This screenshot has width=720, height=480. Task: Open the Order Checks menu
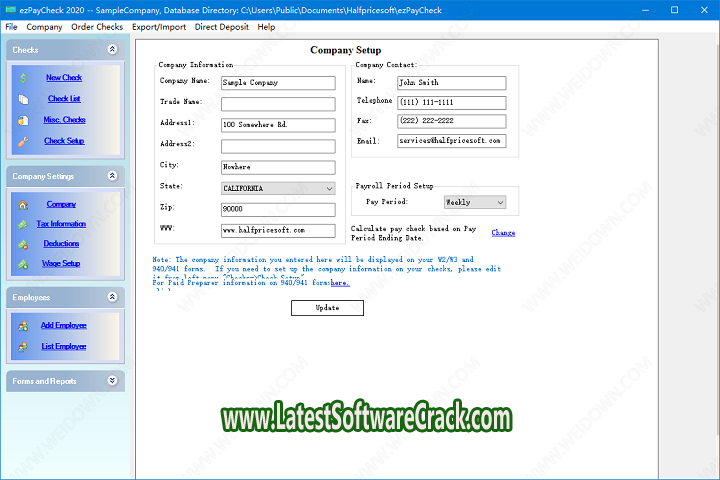pos(97,27)
